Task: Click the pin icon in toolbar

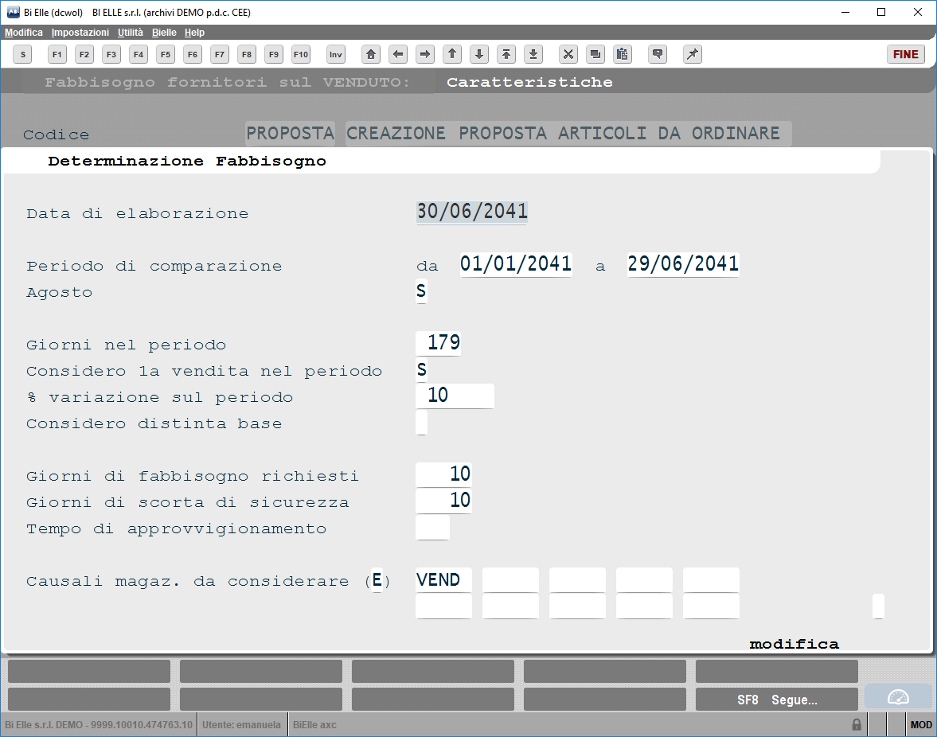Action: (692, 54)
